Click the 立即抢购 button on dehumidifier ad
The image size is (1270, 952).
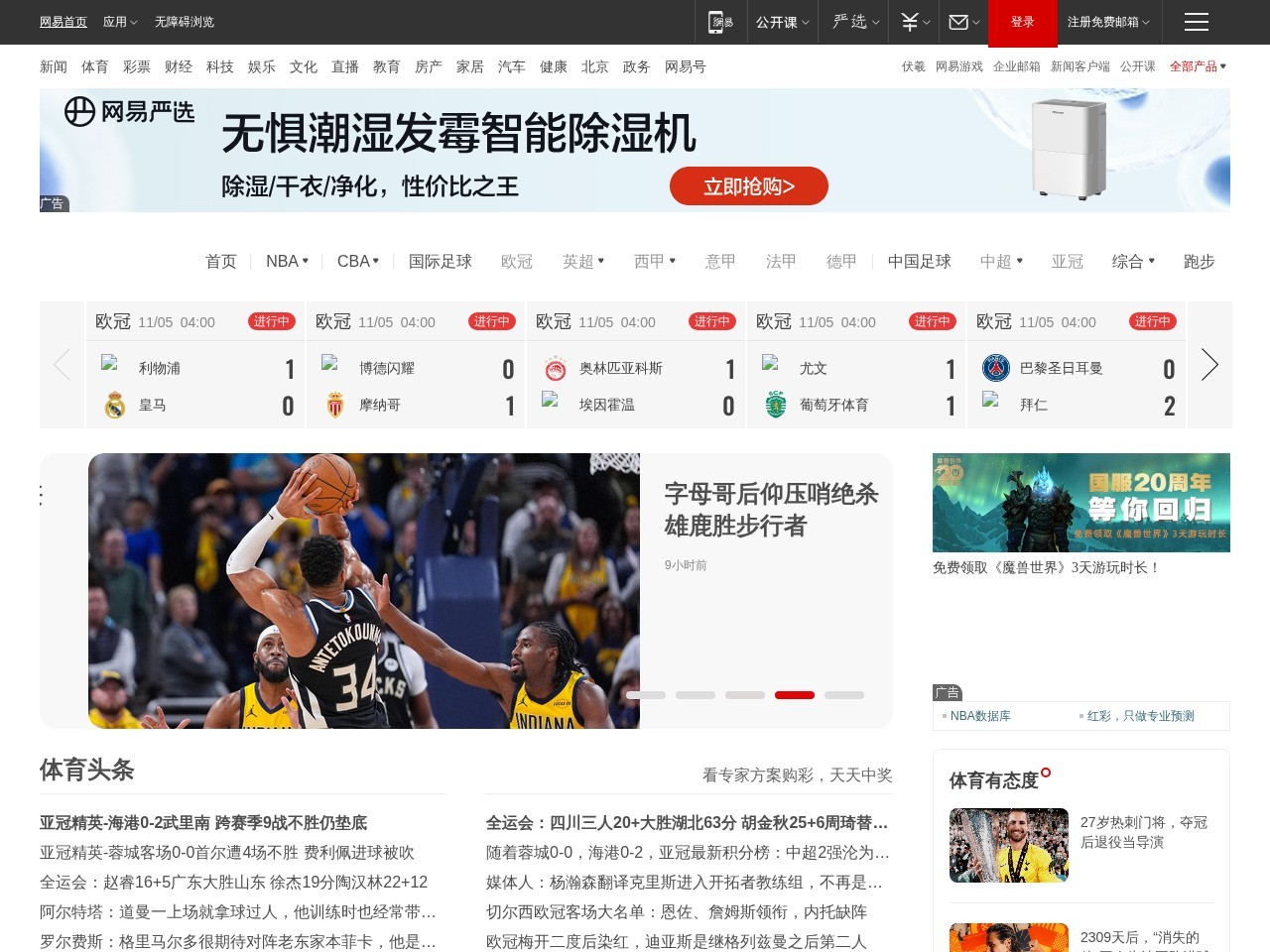pyautogui.click(x=749, y=185)
